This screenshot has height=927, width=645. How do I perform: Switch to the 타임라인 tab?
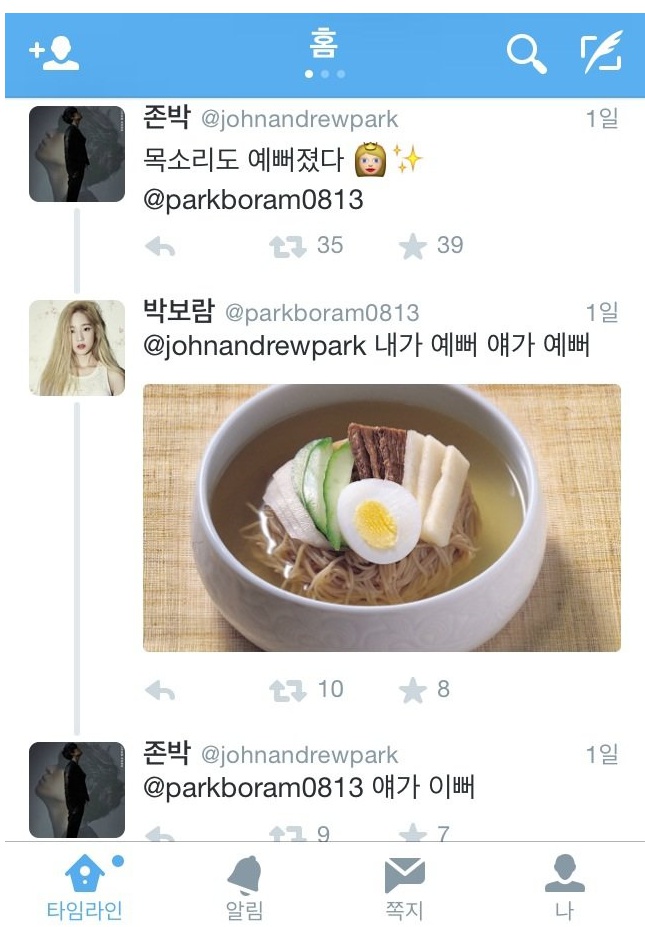pyautogui.click(x=86, y=887)
